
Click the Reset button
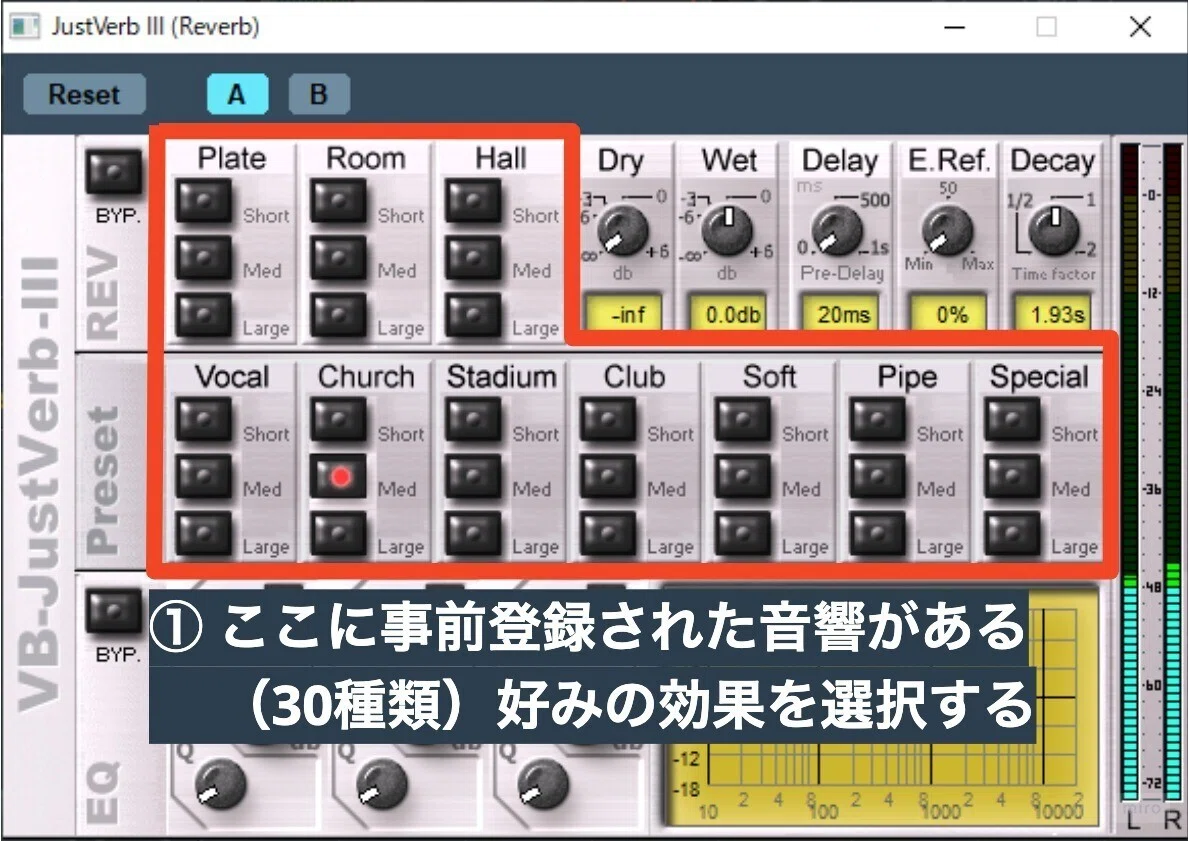(x=84, y=95)
